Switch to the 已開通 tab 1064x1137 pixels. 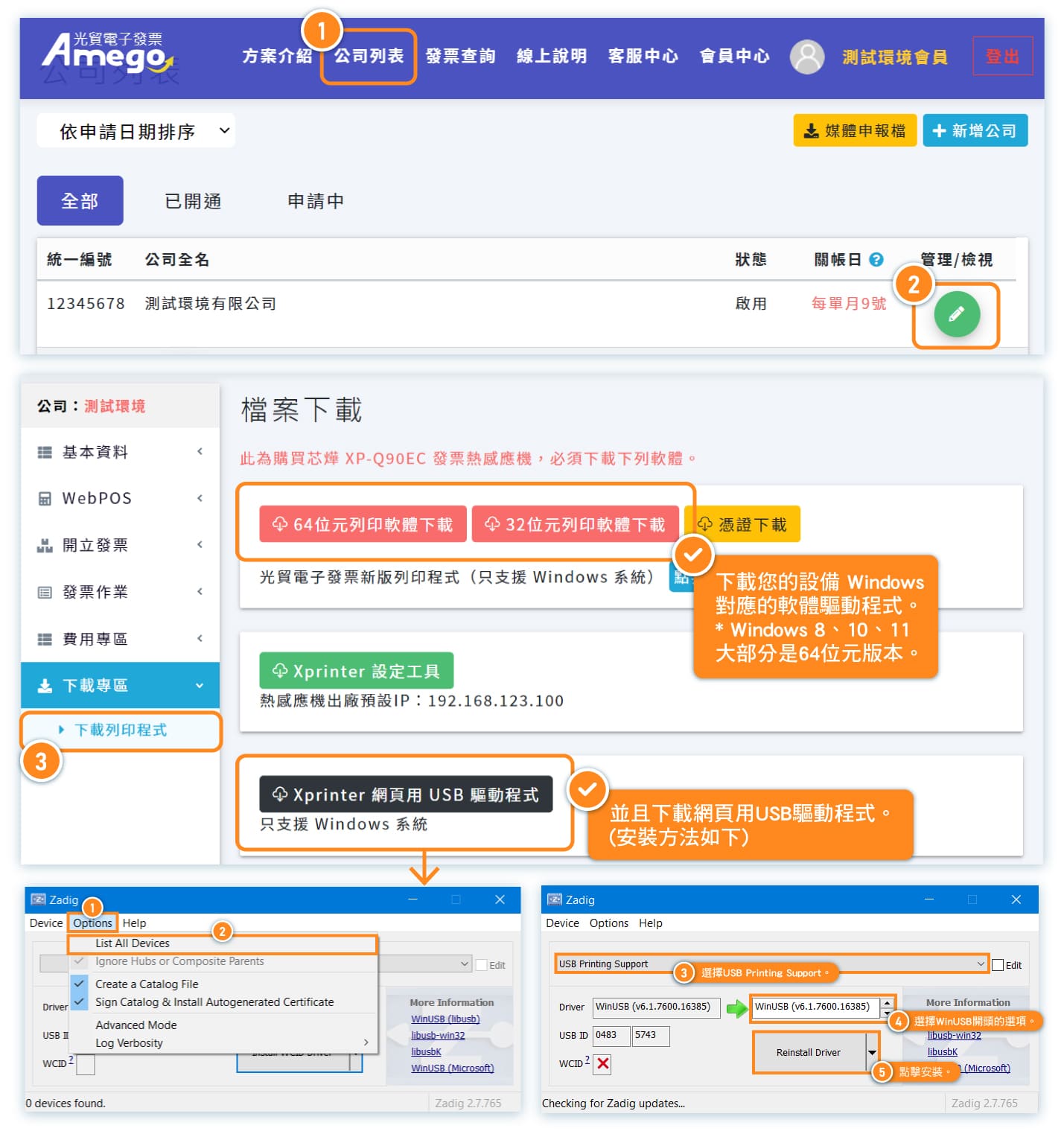(193, 201)
